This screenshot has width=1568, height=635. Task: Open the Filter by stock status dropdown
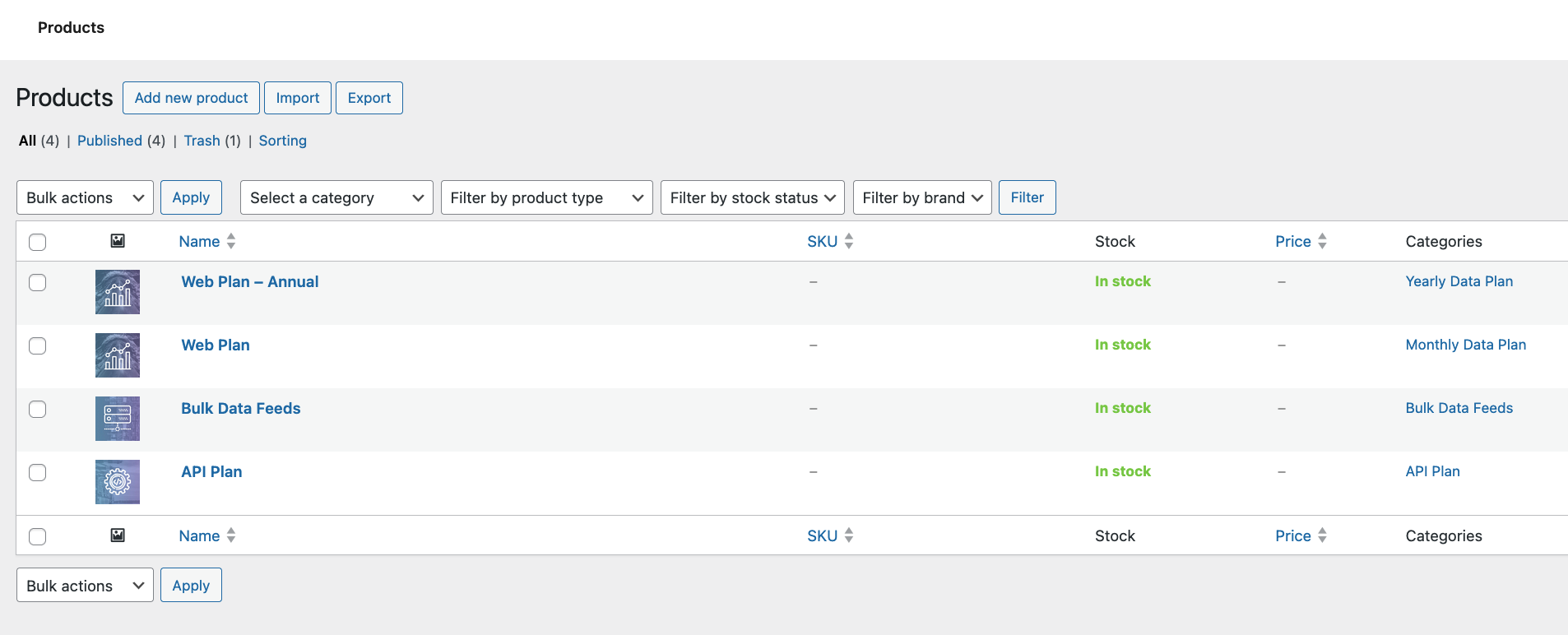click(x=752, y=197)
